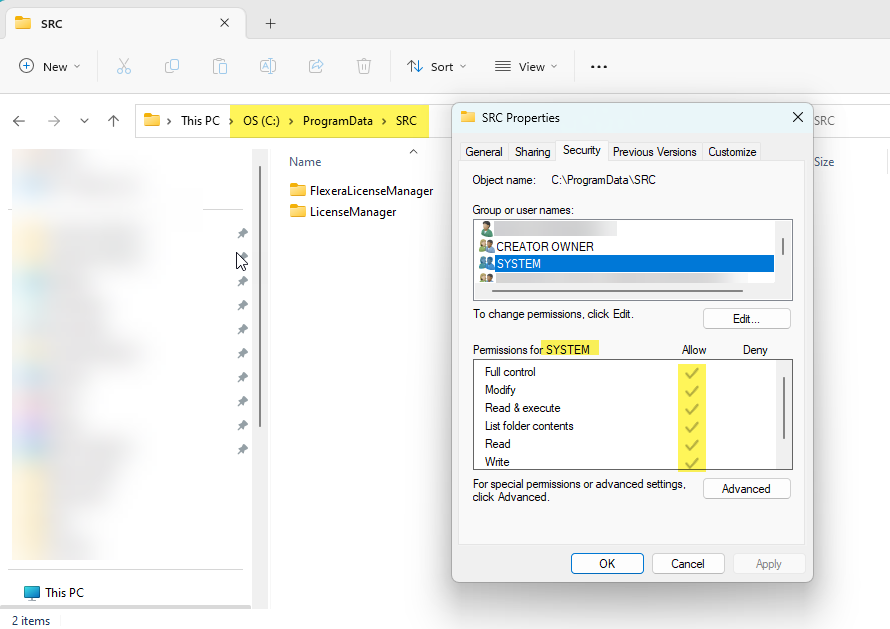The width and height of the screenshot is (890, 629).
Task: Open the Sort dropdown menu
Action: tap(436, 66)
